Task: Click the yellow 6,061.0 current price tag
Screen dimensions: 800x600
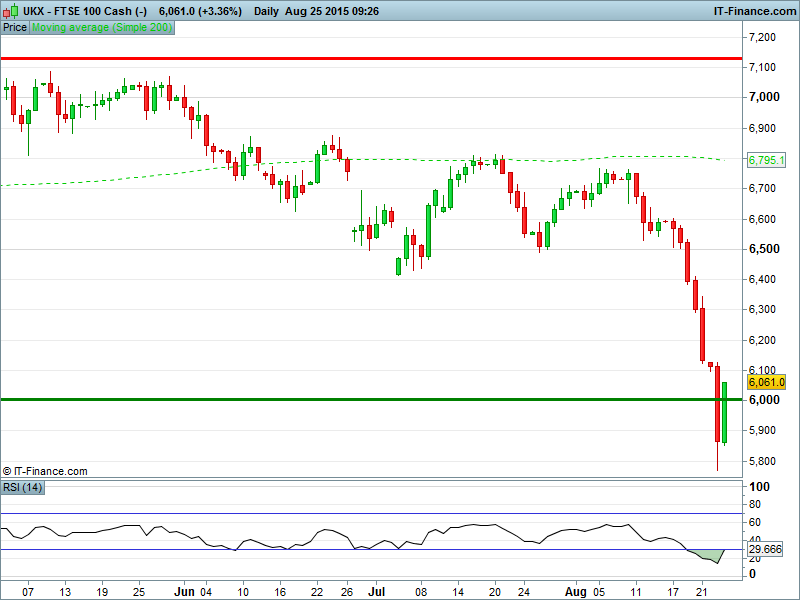Action: coord(766,382)
